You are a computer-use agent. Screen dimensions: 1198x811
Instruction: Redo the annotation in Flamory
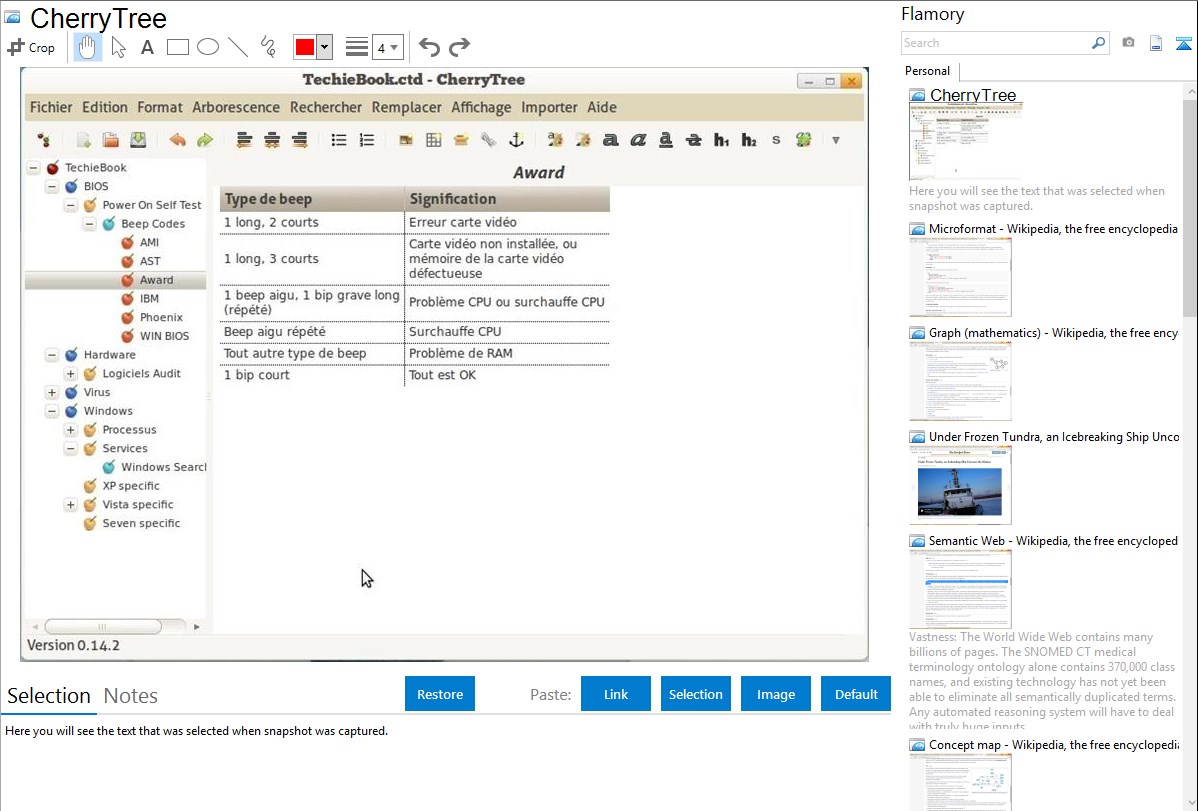click(459, 47)
